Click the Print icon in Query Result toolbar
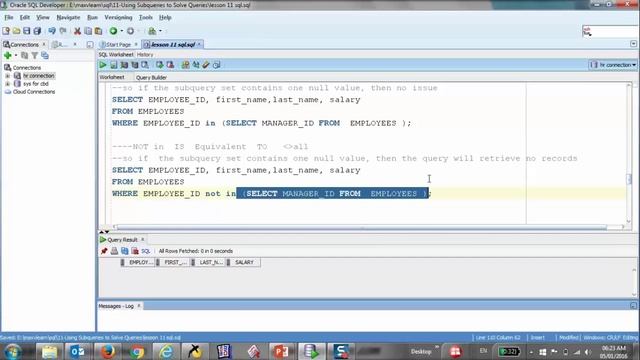The height and width of the screenshot is (360, 640). pyautogui.click(x=114, y=251)
